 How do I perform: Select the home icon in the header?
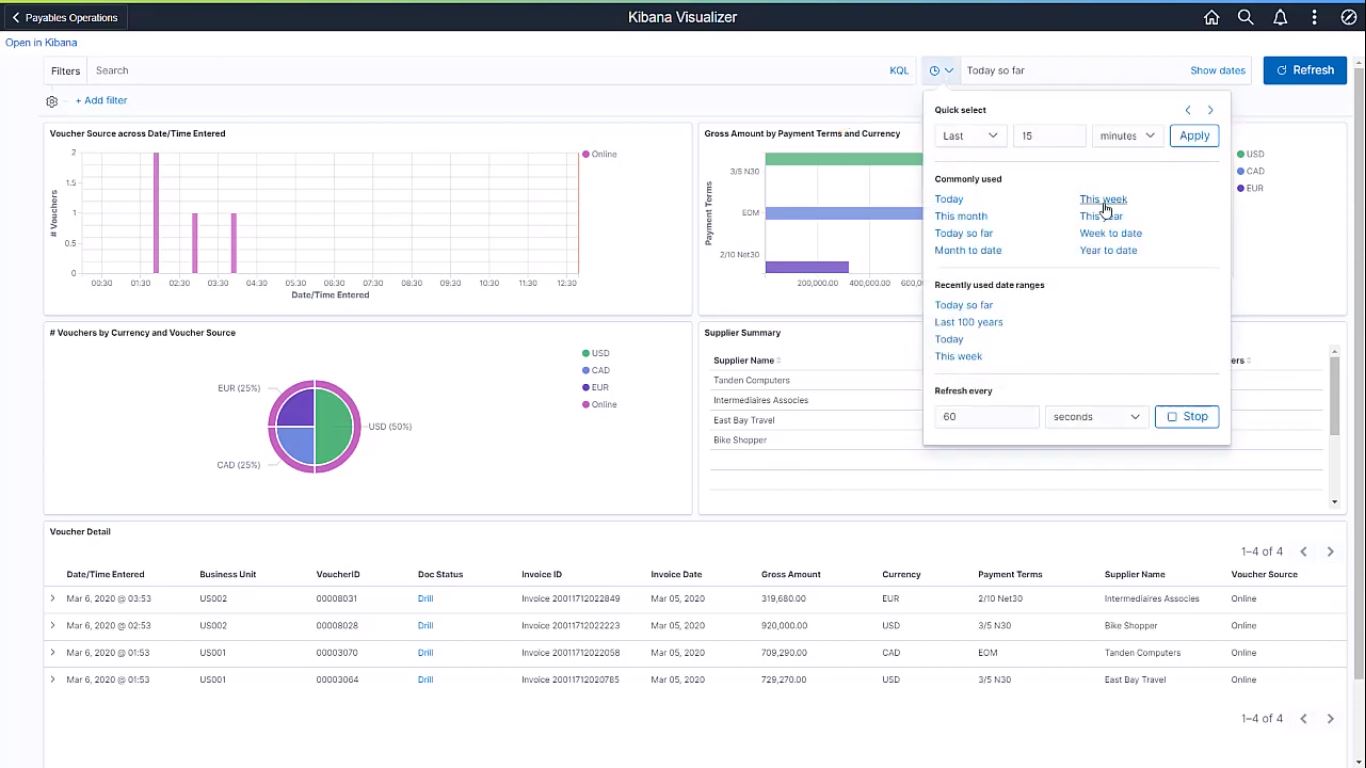click(1211, 17)
